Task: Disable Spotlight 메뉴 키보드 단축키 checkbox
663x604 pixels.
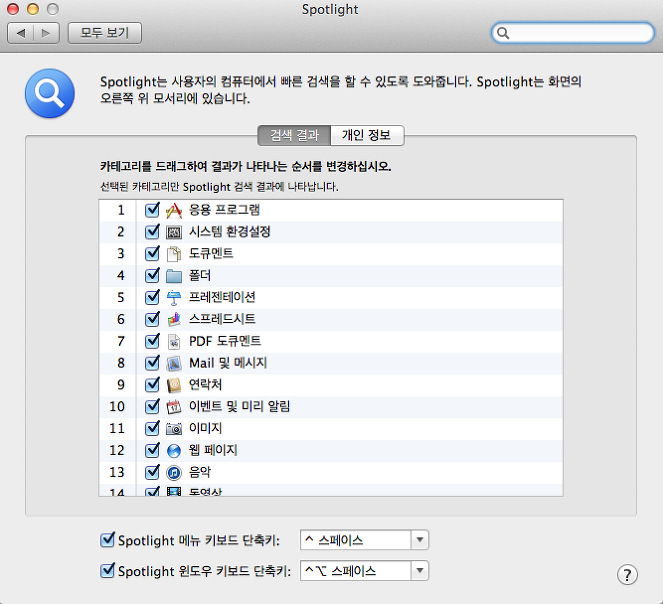Action: 107,540
